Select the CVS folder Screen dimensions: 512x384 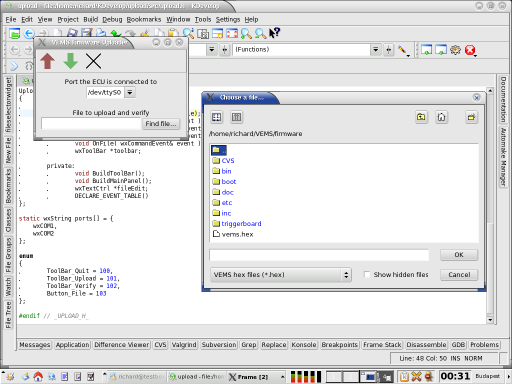pyautogui.click(x=224, y=161)
